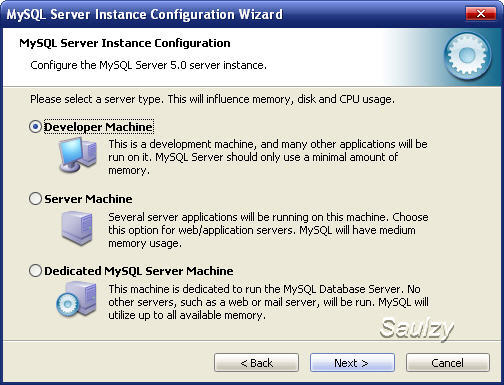Image resolution: width=504 pixels, height=385 pixels.
Task: Click the gear logo in wizard header
Action: click(x=468, y=56)
